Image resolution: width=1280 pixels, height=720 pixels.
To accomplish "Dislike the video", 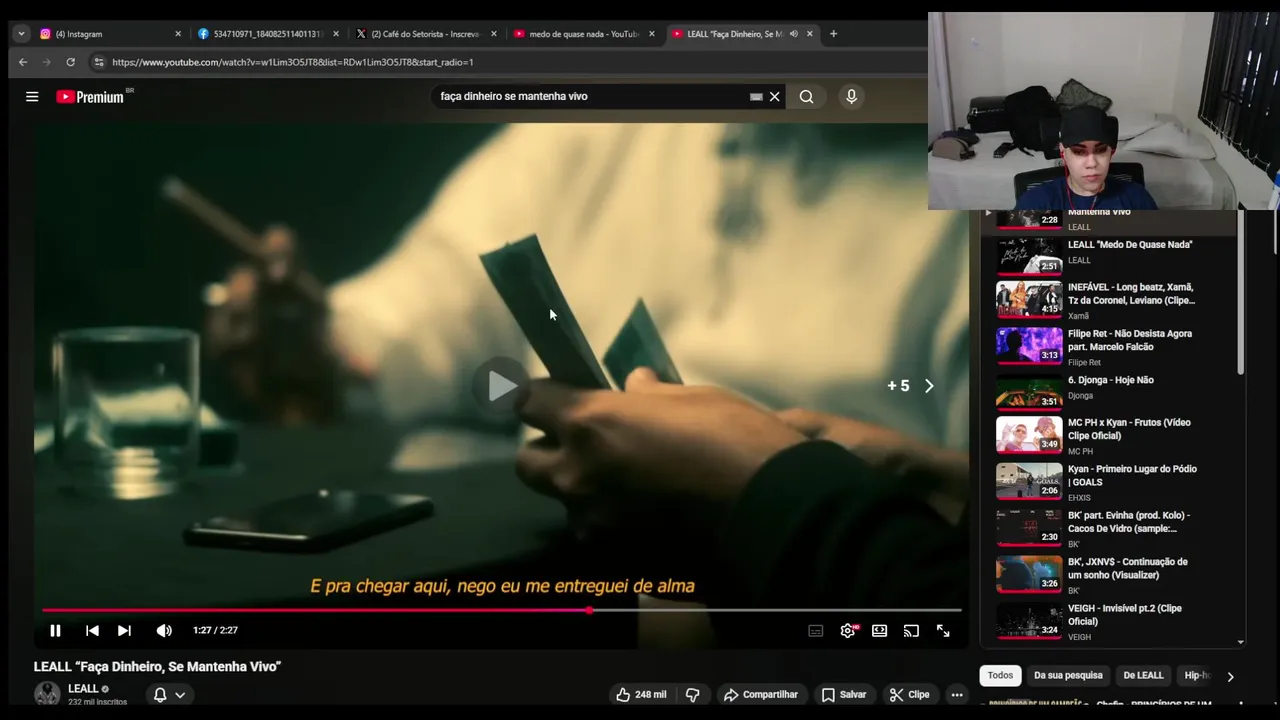I will pos(692,695).
